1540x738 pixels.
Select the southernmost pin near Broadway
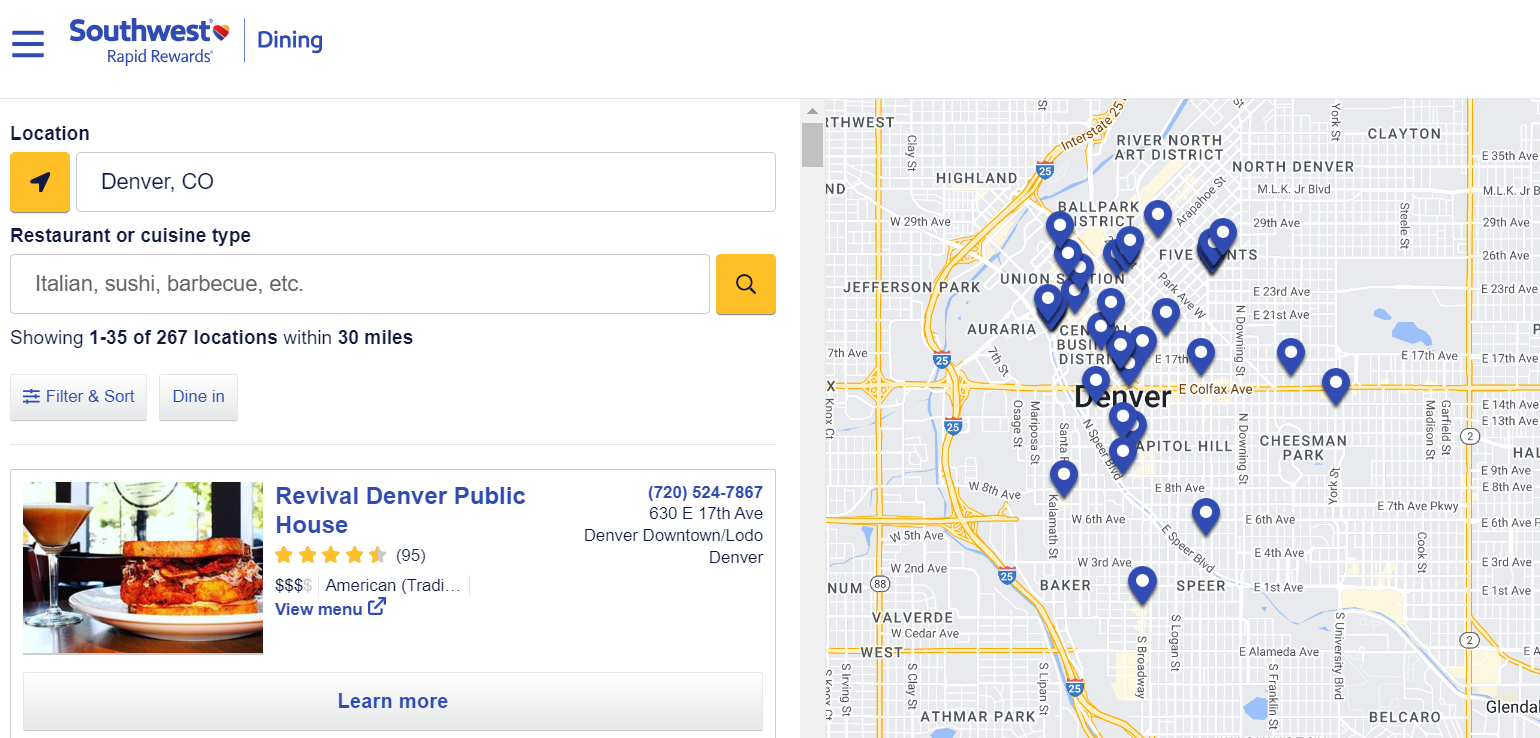(x=1141, y=578)
